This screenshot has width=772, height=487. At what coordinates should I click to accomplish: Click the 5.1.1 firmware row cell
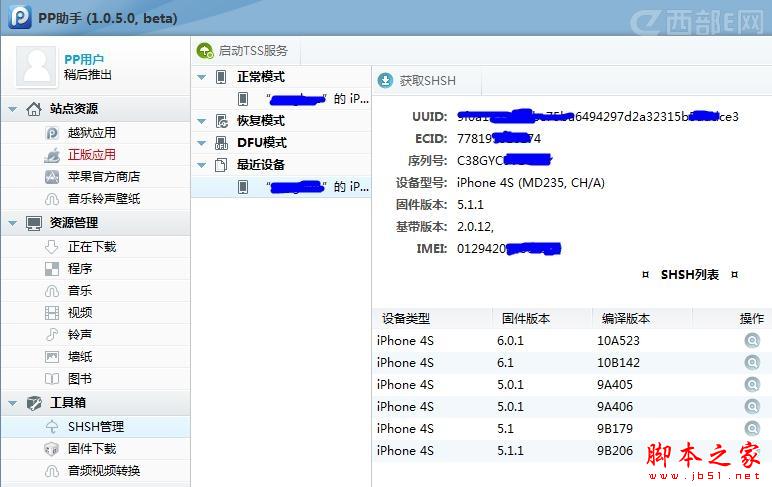(511, 451)
